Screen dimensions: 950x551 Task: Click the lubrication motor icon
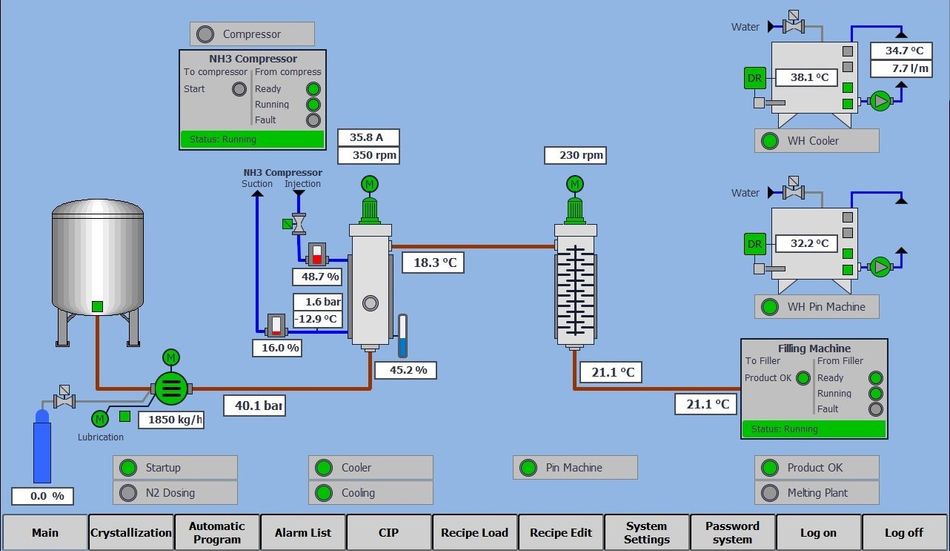(x=100, y=418)
